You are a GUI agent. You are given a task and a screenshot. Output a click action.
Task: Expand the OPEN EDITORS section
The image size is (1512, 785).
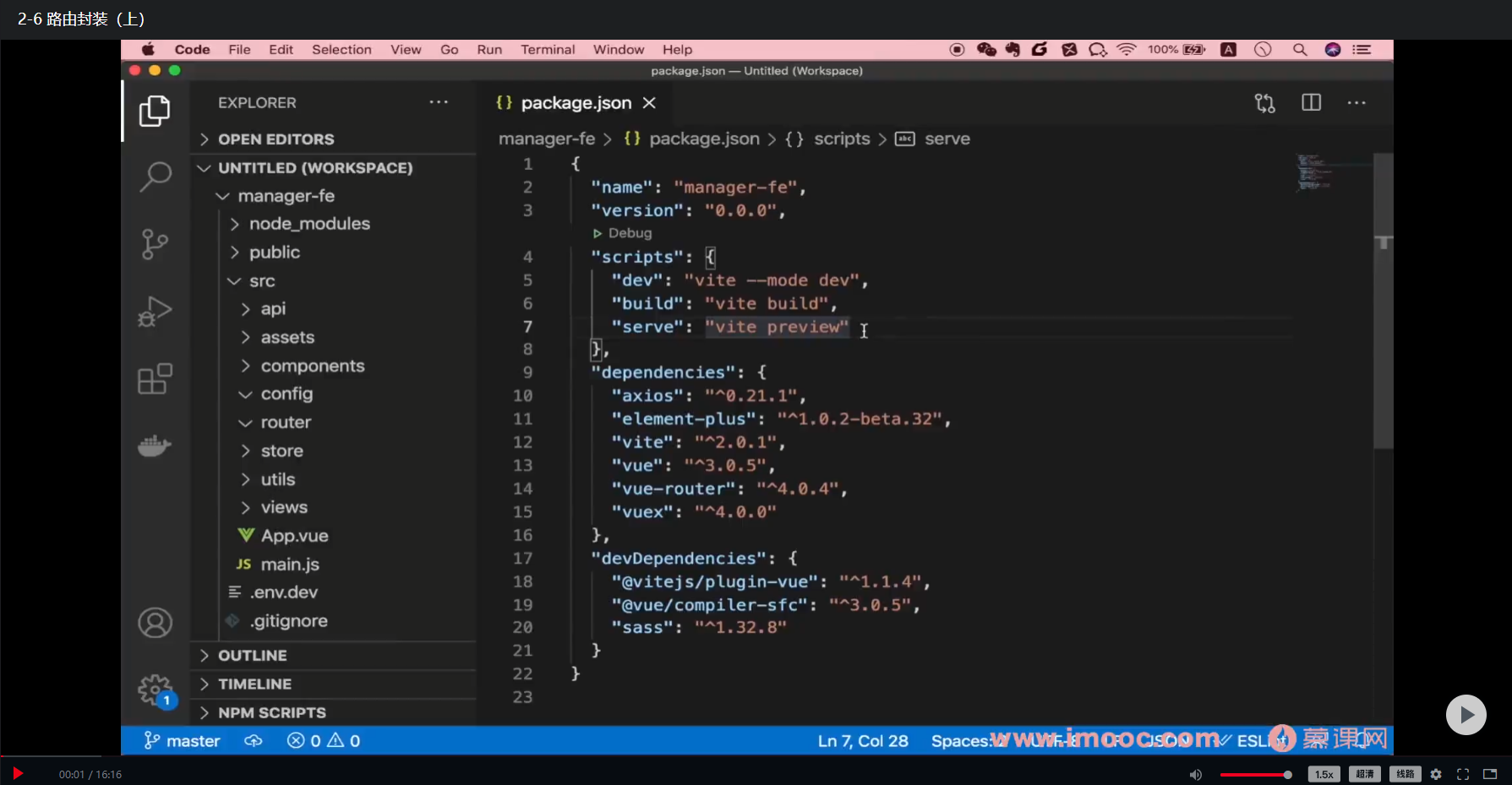pos(276,139)
